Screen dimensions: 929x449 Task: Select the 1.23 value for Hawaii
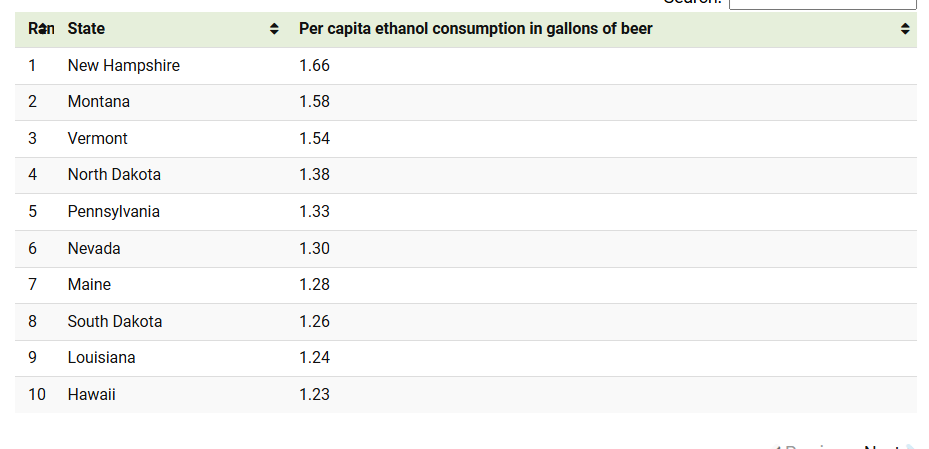pos(314,395)
